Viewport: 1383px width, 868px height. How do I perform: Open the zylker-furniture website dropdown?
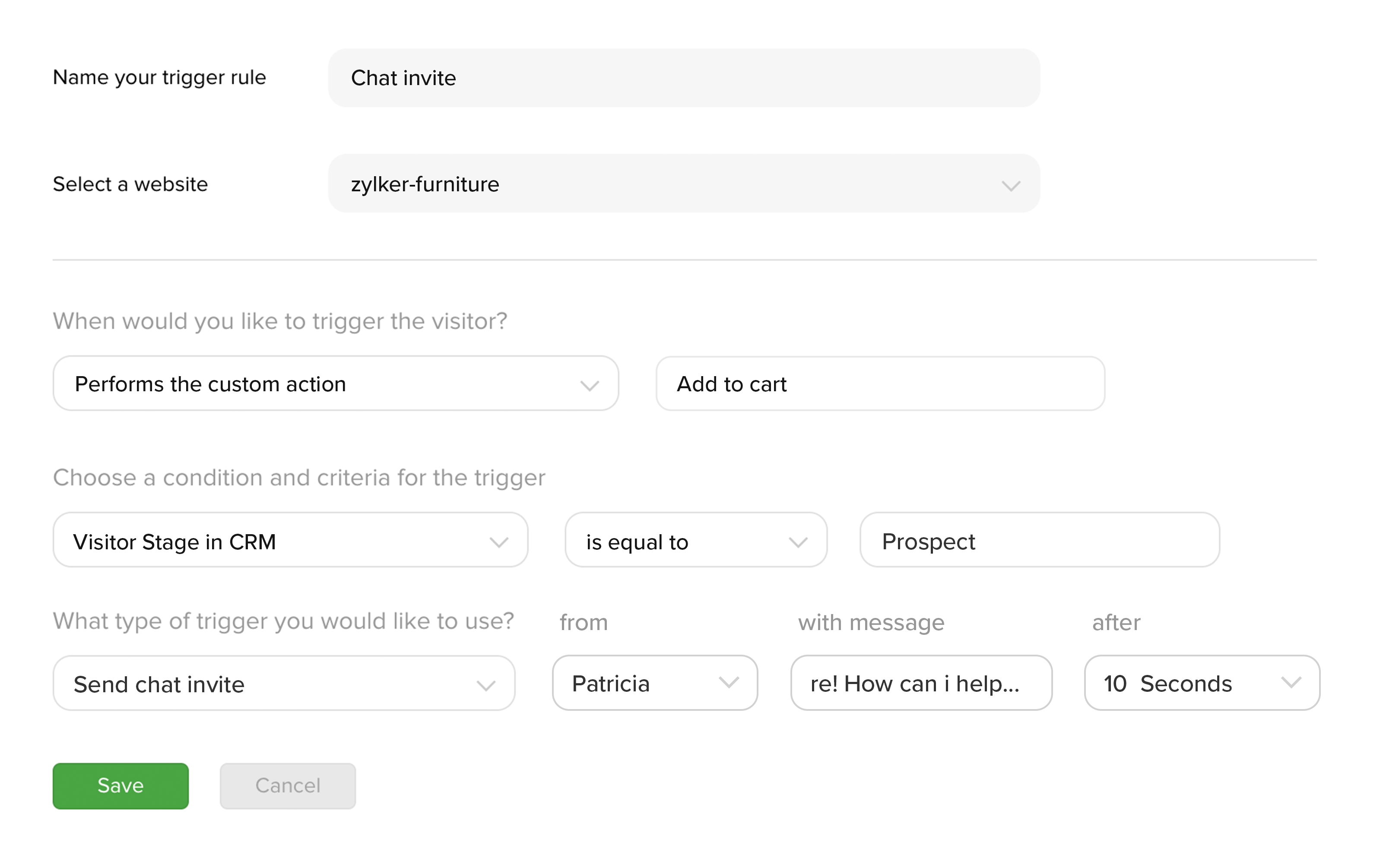pos(683,184)
